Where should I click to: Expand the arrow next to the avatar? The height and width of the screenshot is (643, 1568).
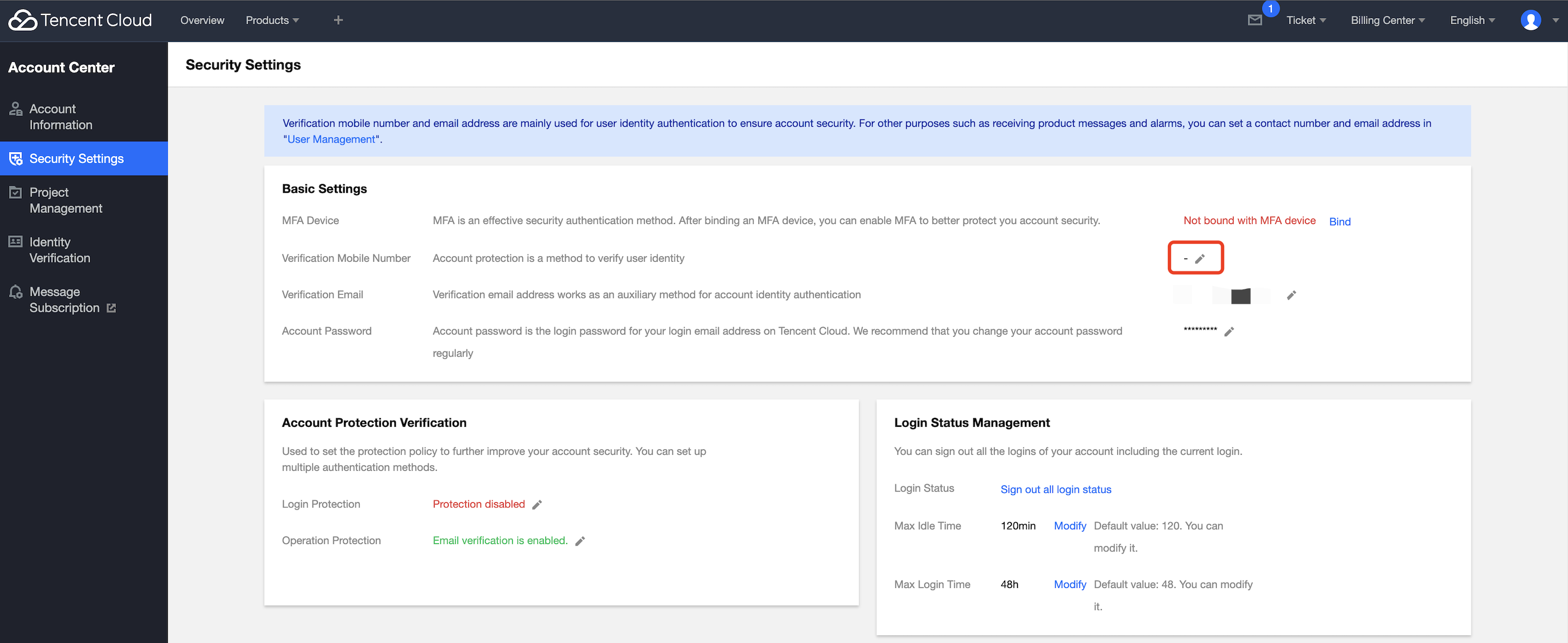coord(1556,20)
